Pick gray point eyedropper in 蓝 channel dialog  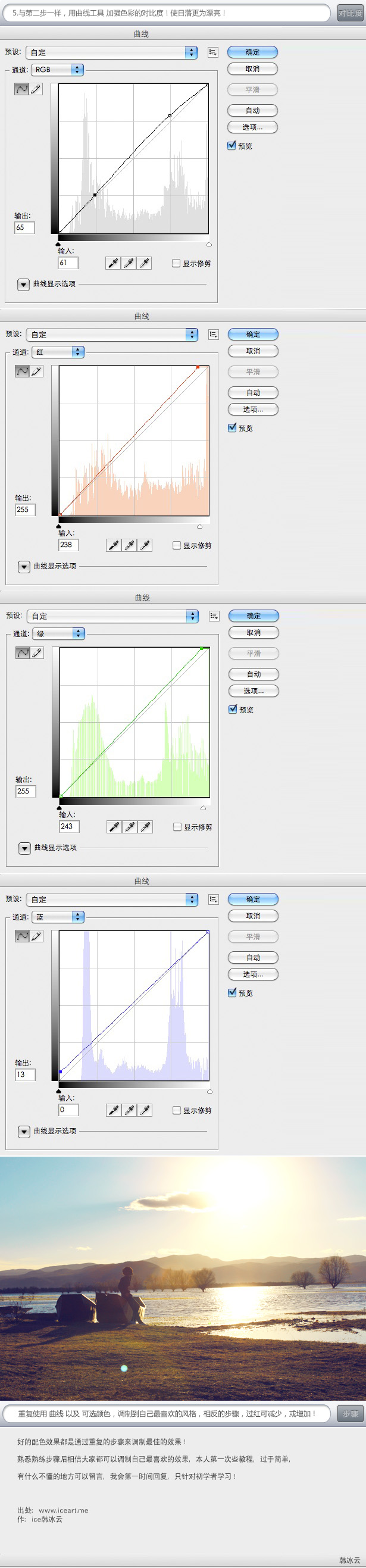coord(129,1110)
